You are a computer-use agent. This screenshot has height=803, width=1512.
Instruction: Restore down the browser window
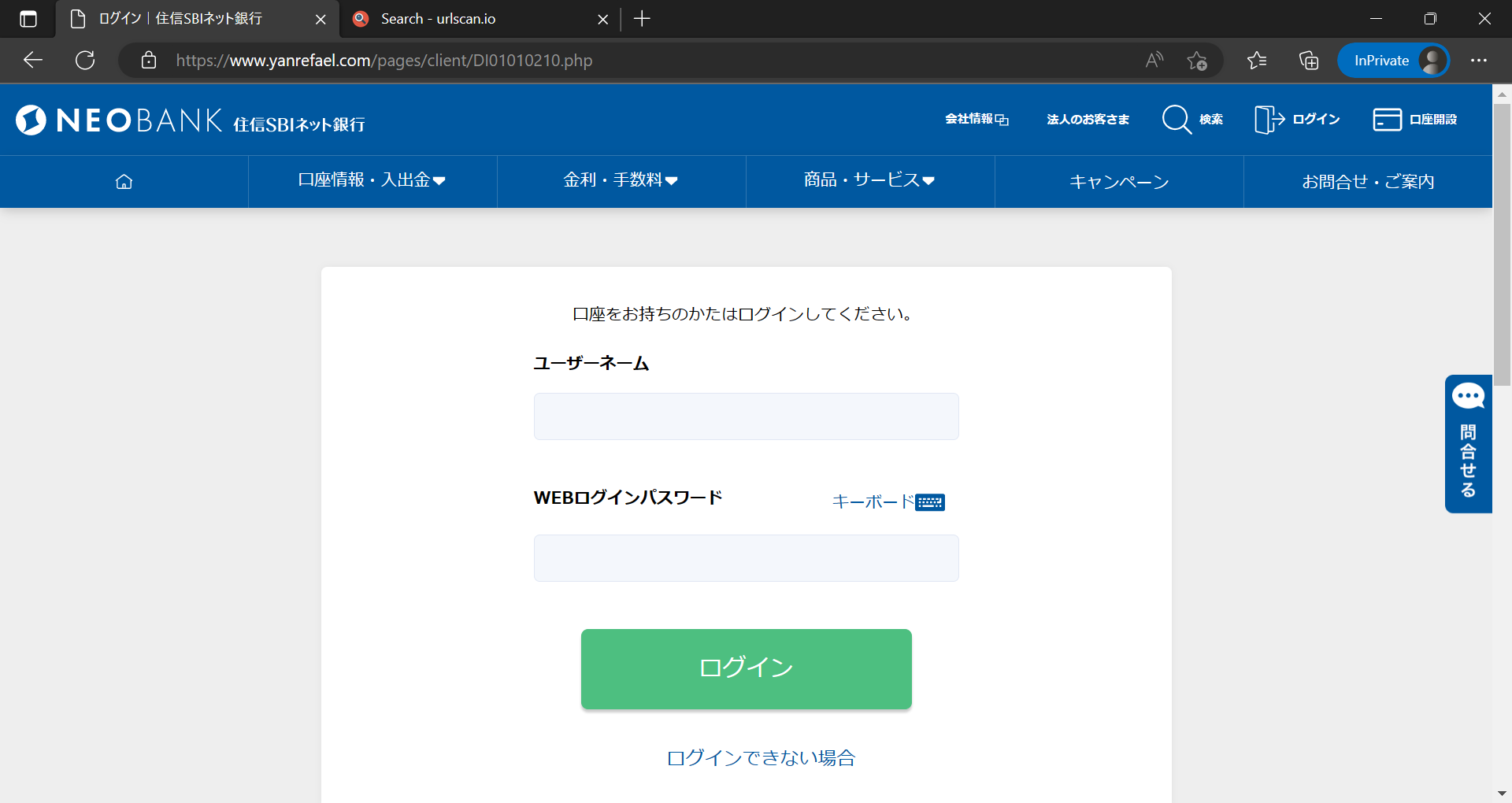(x=1430, y=19)
